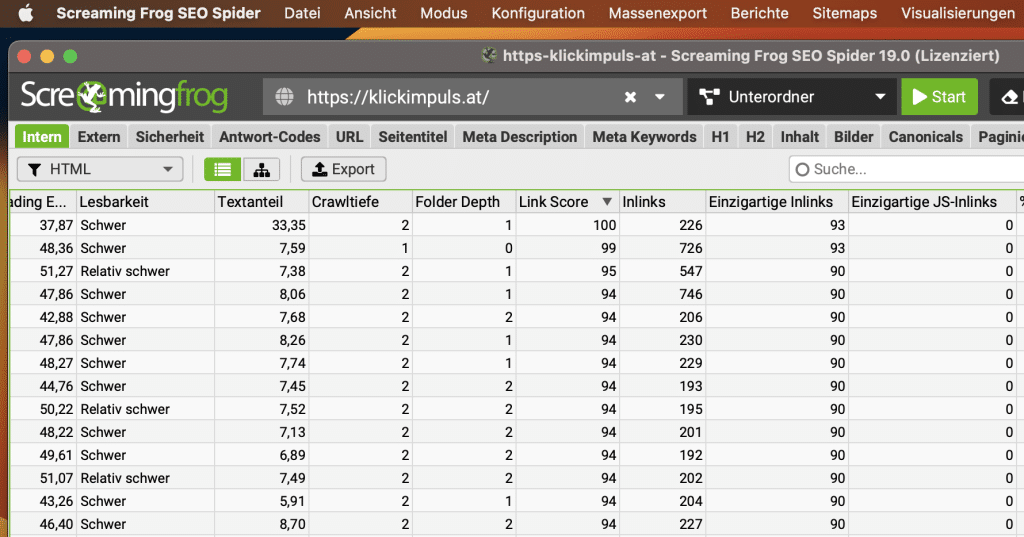The width and height of the screenshot is (1024, 537).
Task: Open the HTML filter dropdown
Action: pyautogui.click(x=100, y=169)
